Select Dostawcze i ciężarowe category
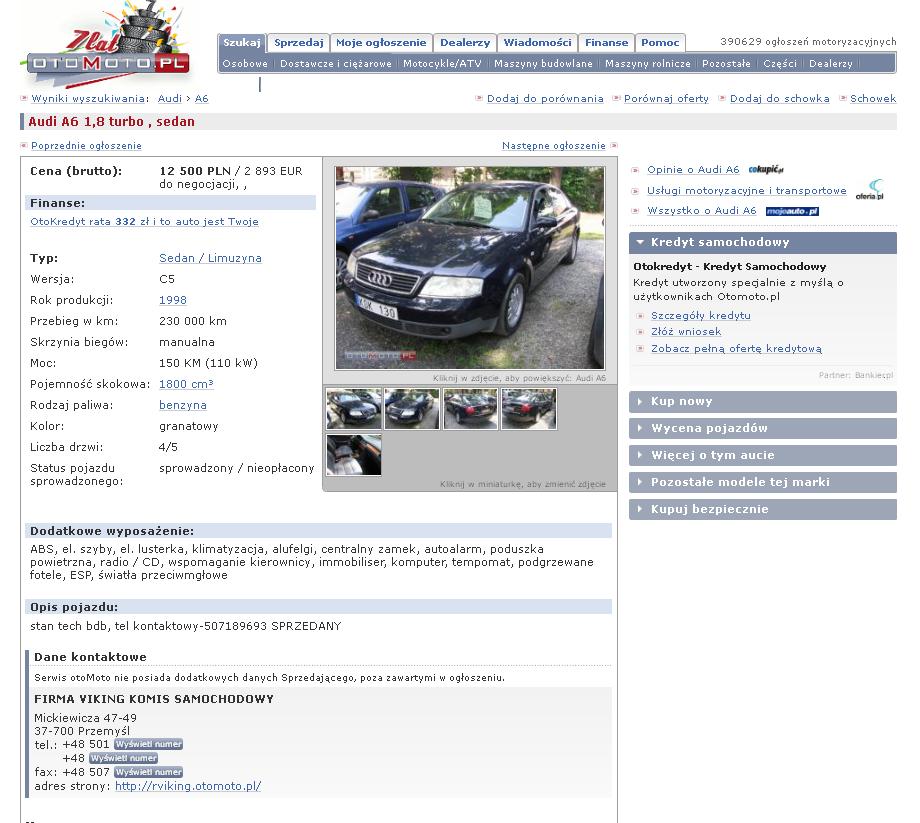 pyautogui.click(x=336, y=63)
